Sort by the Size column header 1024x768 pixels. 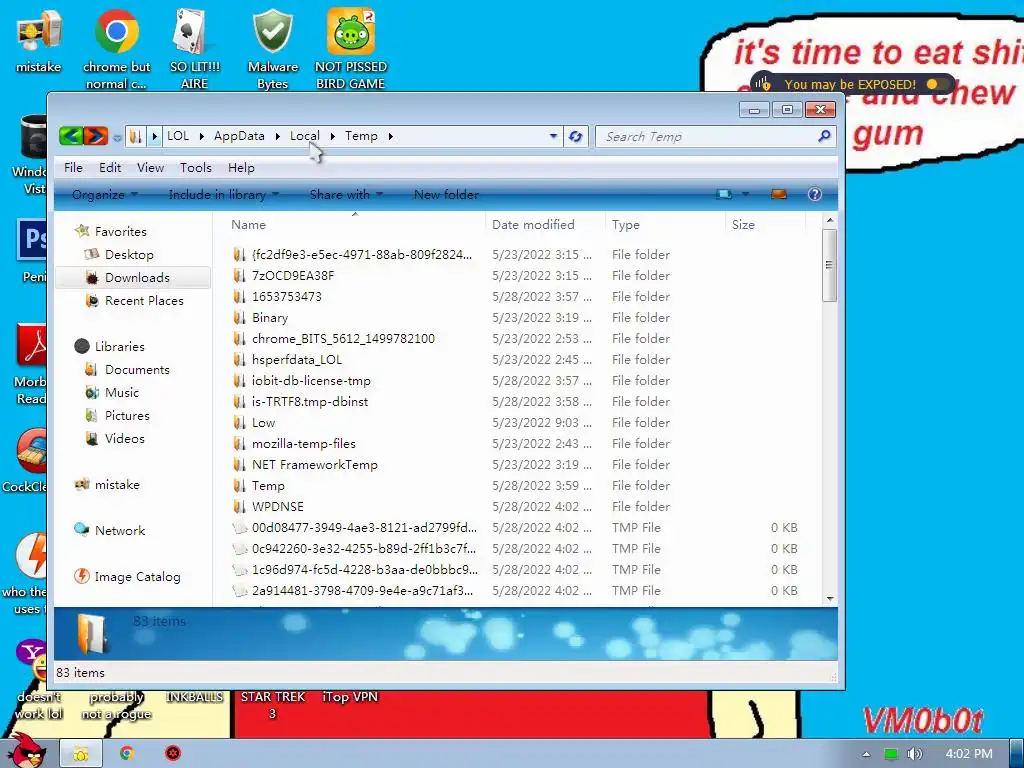pyautogui.click(x=765, y=225)
